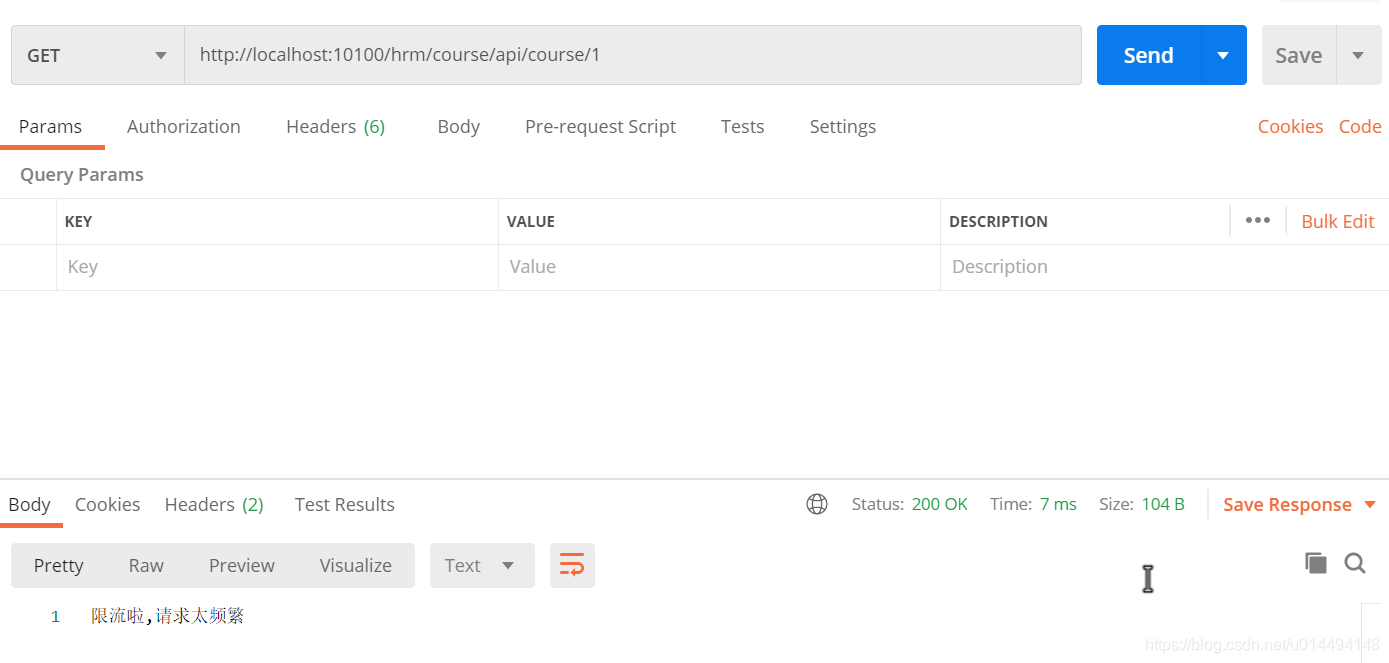This screenshot has height=663, width=1389.
Task: Select the Visualize view
Action: tap(355, 566)
